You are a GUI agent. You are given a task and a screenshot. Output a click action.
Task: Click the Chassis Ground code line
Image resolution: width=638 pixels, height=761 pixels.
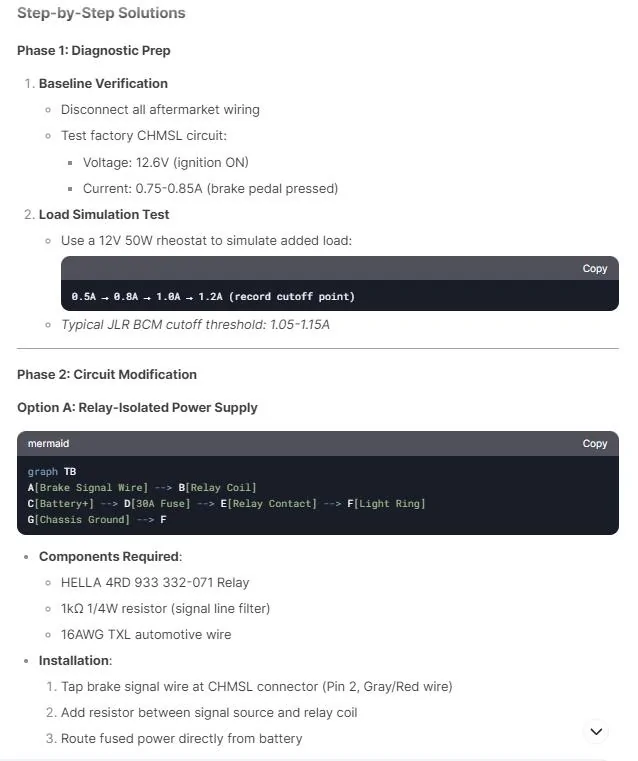tap(97, 520)
